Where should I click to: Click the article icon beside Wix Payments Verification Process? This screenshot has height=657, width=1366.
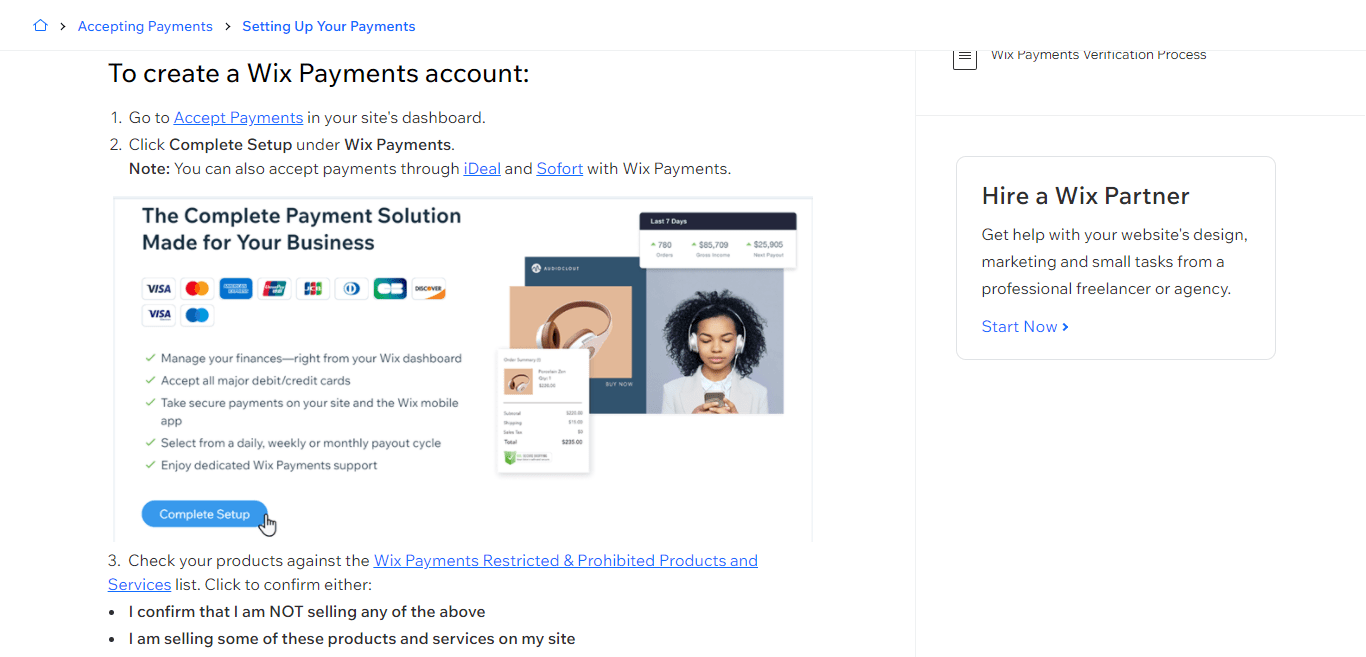click(965, 58)
